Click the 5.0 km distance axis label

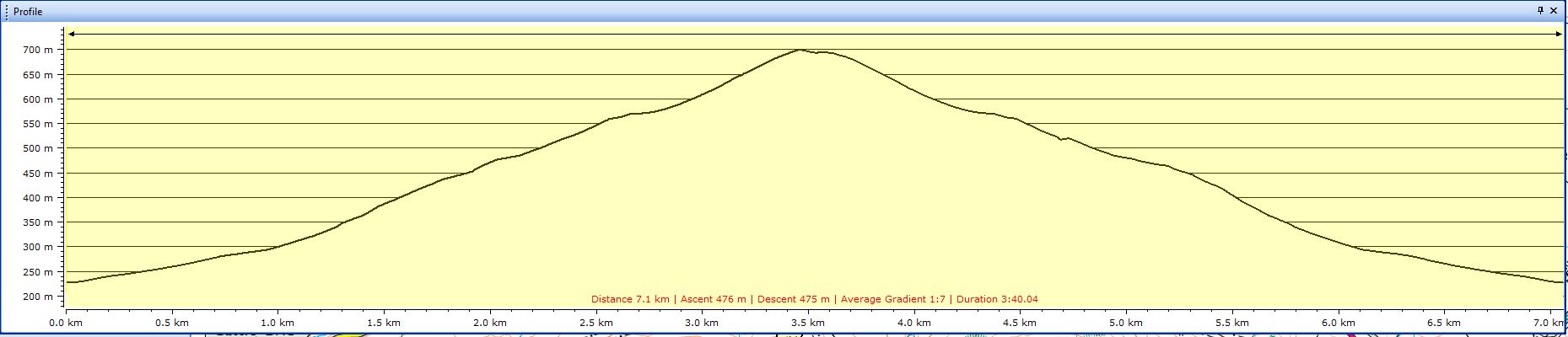click(1125, 323)
